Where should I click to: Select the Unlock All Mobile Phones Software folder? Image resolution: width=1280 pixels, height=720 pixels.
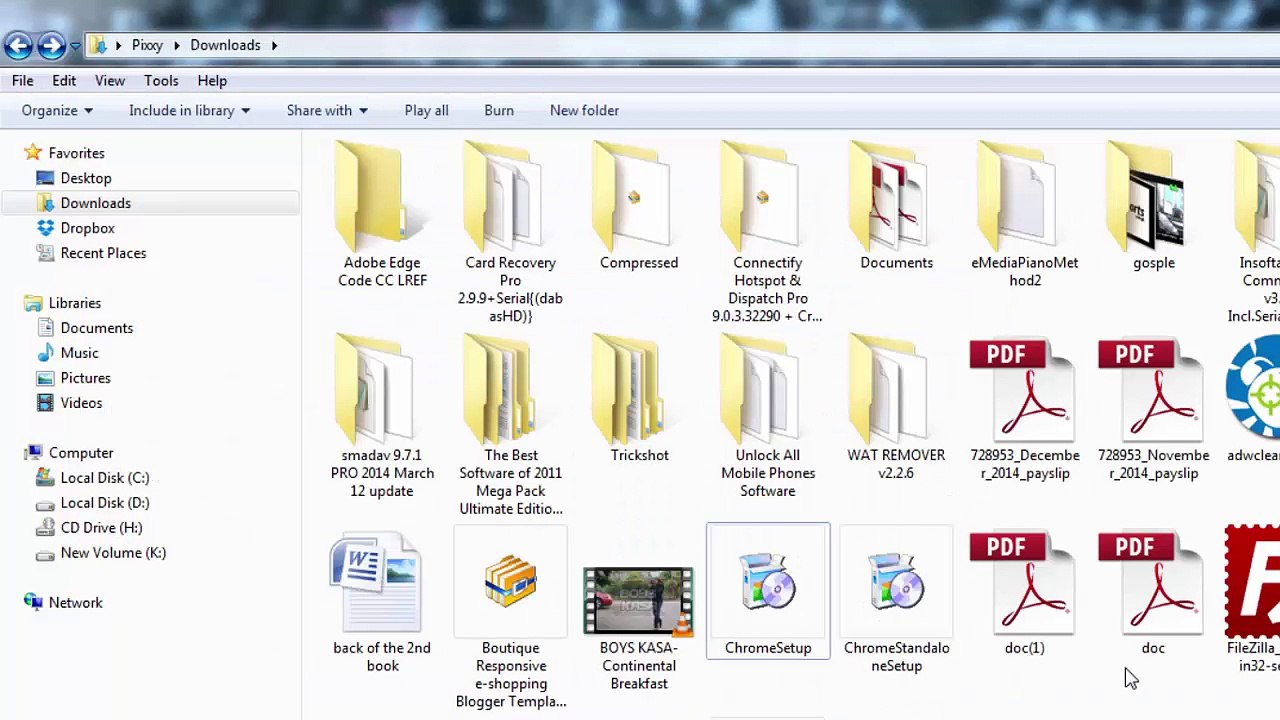(767, 416)
